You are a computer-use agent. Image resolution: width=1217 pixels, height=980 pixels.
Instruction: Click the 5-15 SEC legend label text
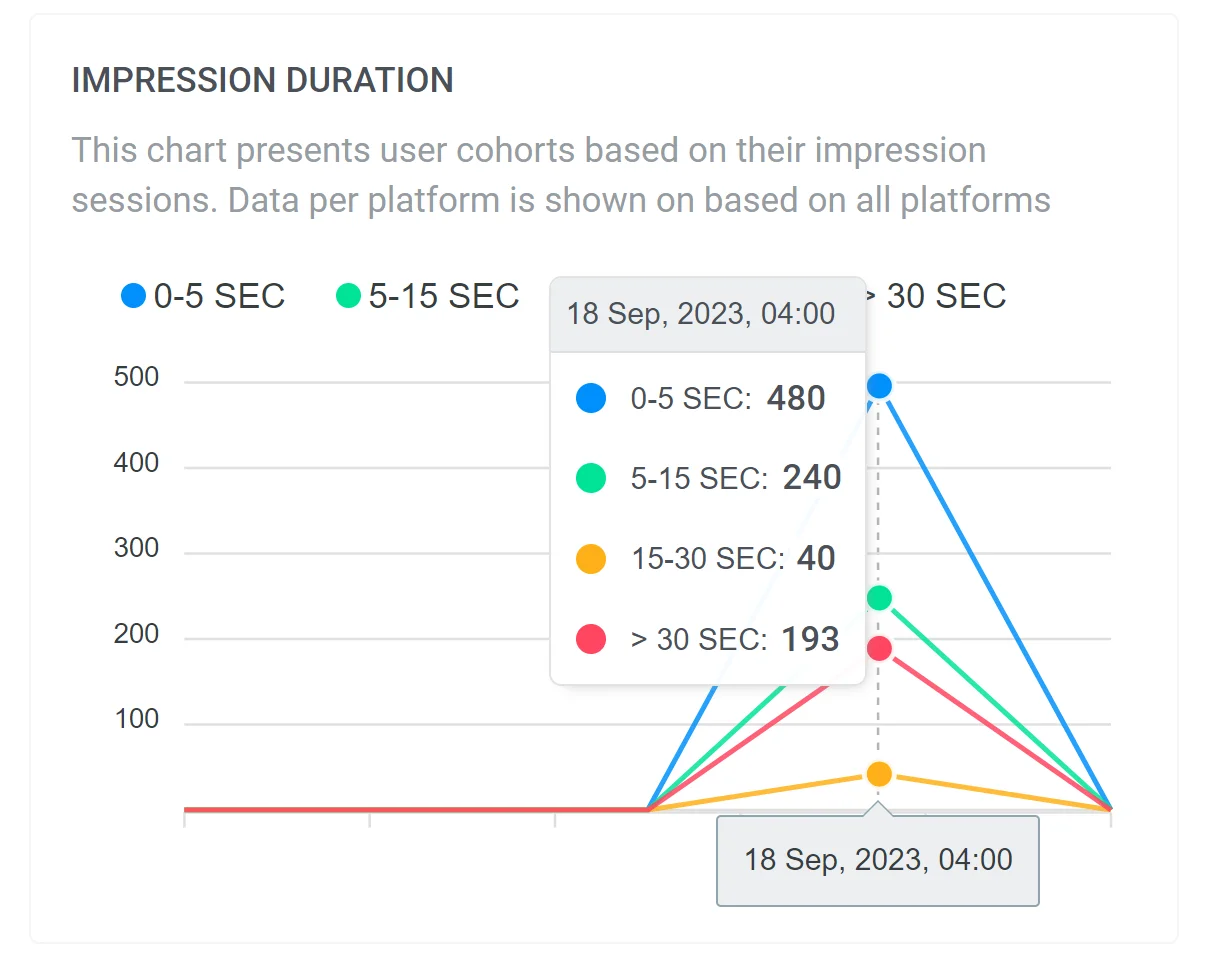pos(444,296)
